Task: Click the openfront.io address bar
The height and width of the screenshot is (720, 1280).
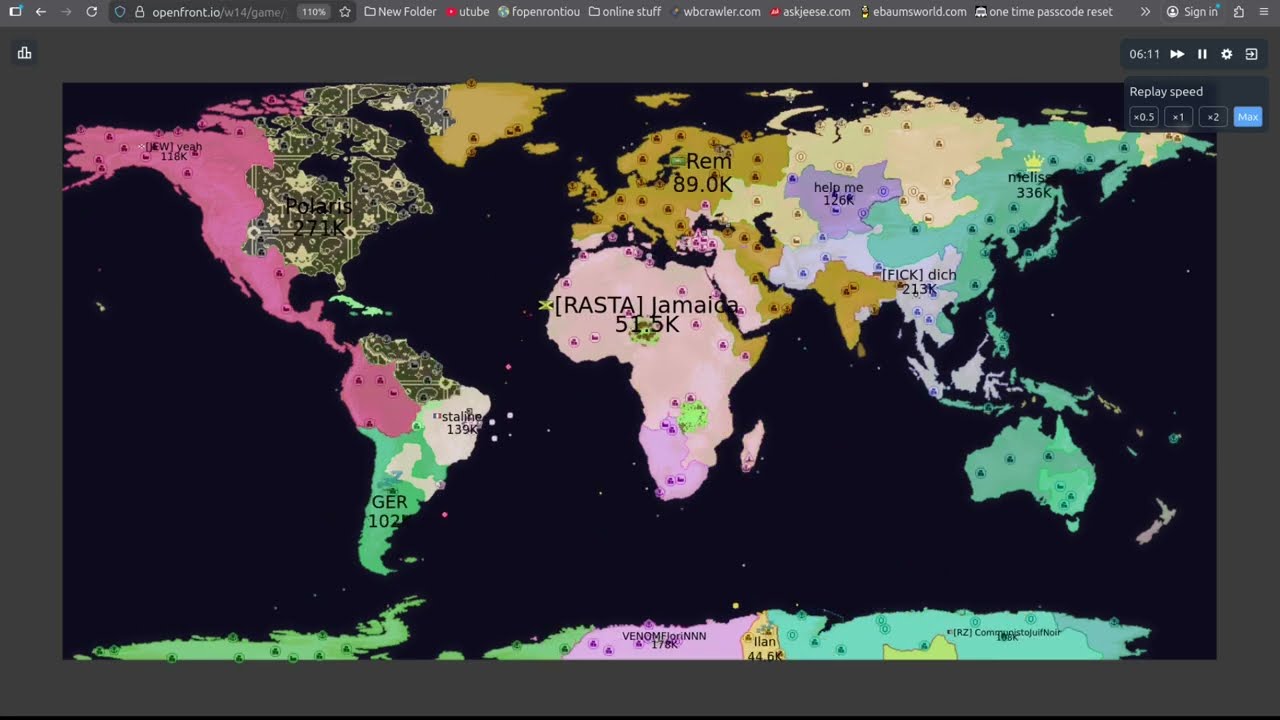Action: 218,12
